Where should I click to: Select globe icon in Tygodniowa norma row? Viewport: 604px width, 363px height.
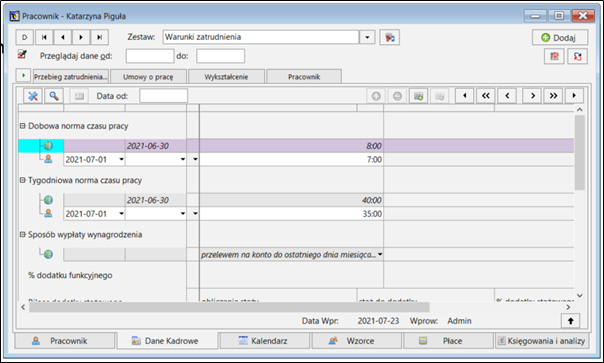click(x=48, y=200)
